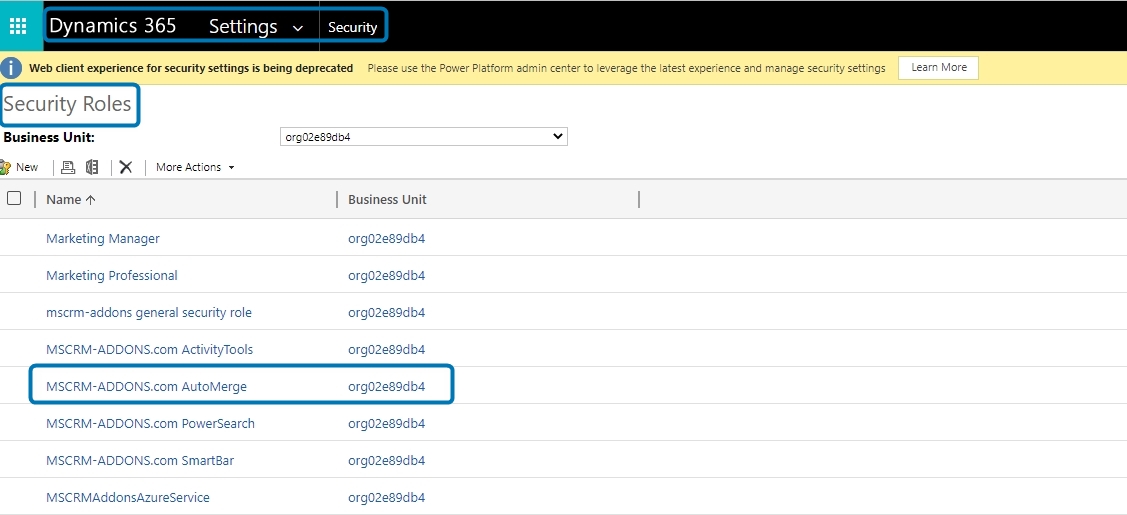Click org02e89db4 in the AutoMerge row

click(387, 386)
